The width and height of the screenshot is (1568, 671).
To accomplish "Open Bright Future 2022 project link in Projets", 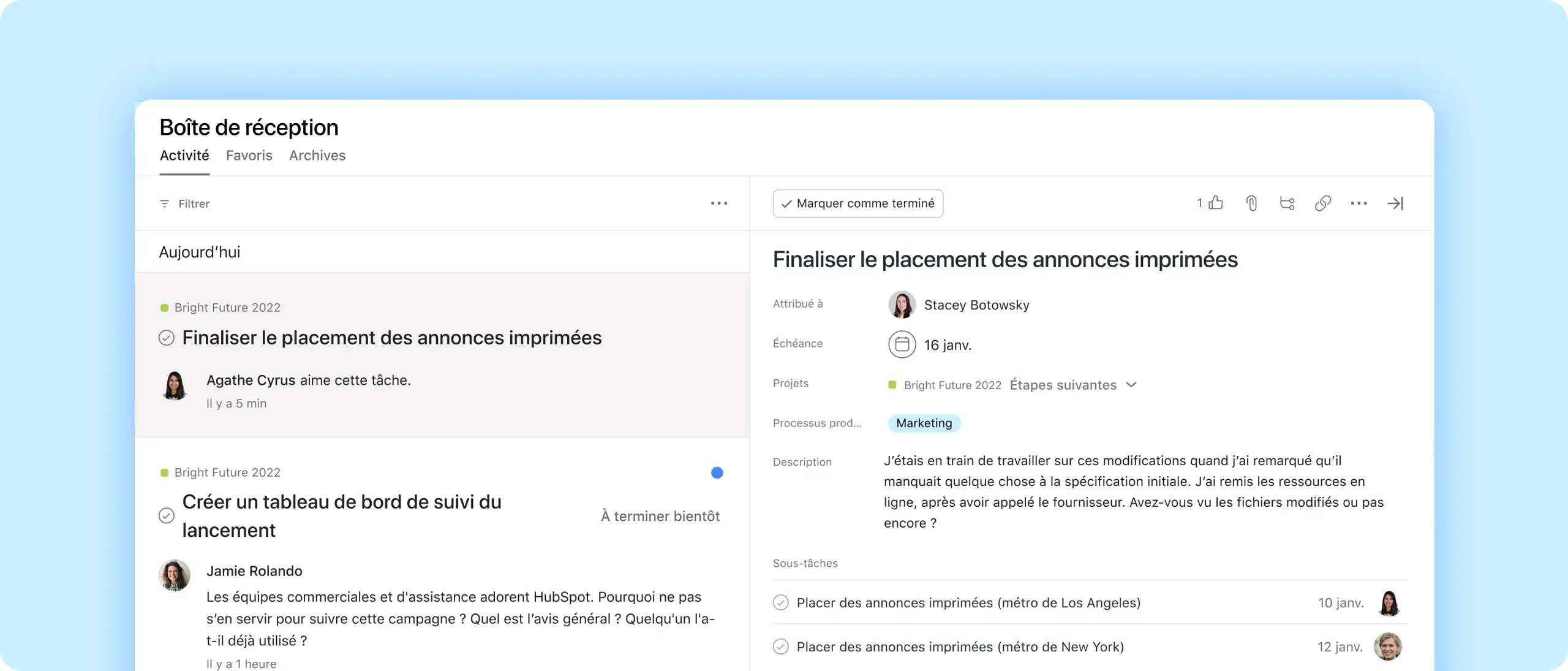I will click(952, 385).
